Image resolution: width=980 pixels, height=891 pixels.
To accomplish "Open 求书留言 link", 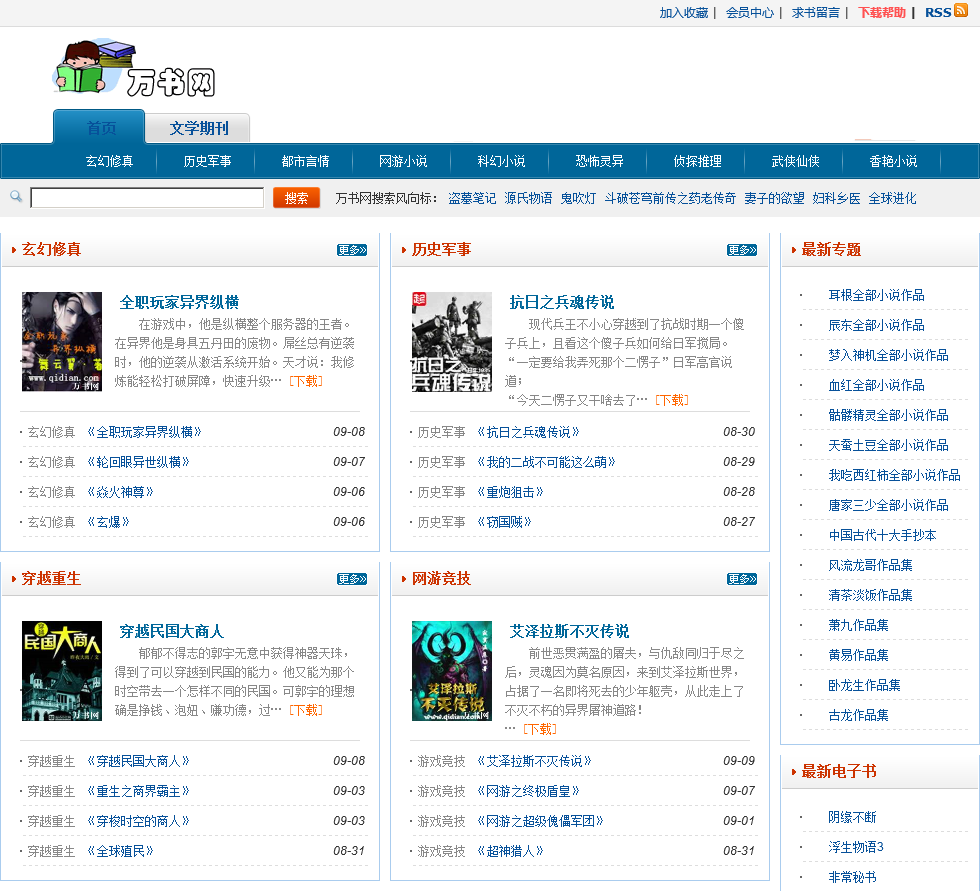I will point(816,12).
